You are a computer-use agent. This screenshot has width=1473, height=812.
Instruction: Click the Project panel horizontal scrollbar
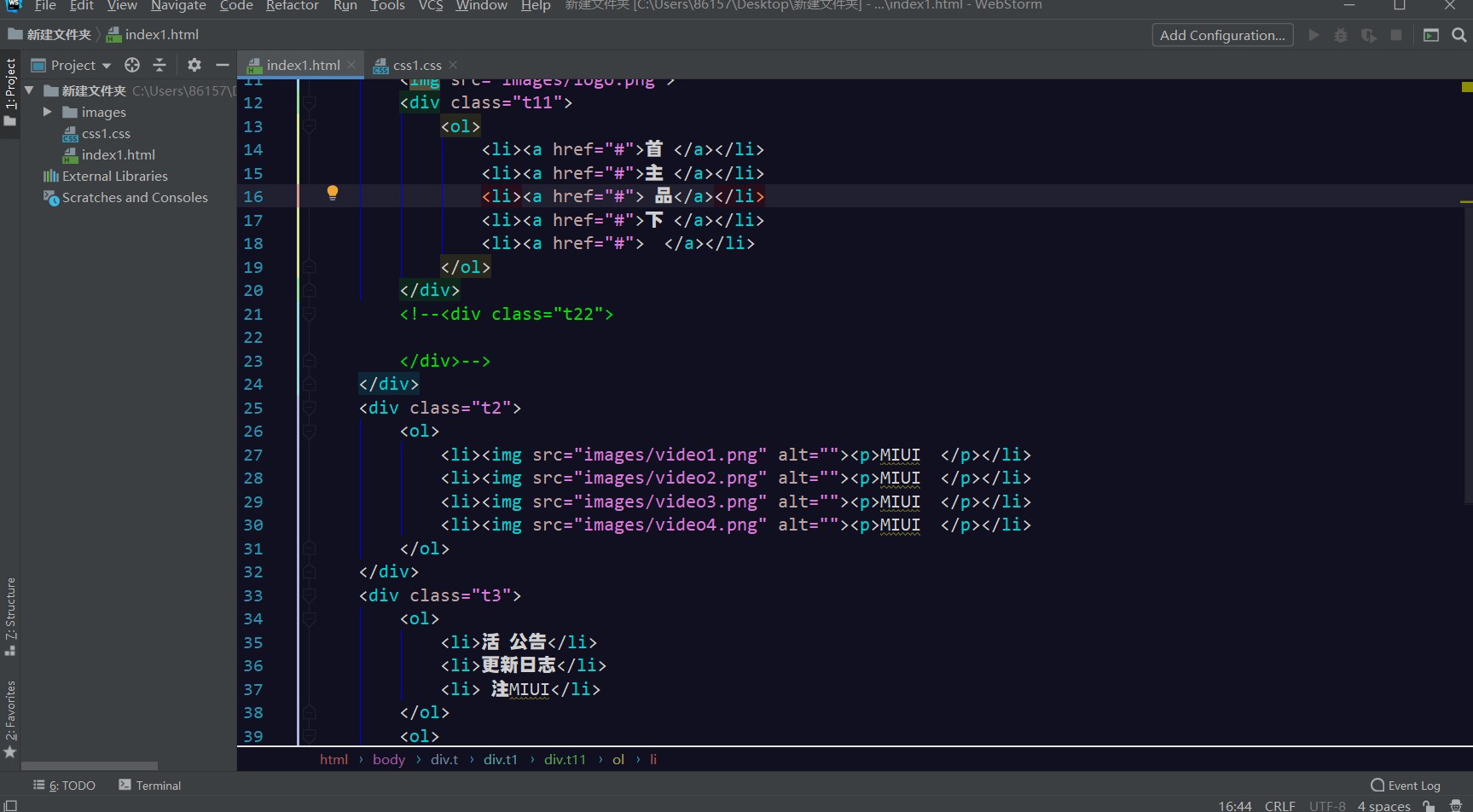coord(90,766)
